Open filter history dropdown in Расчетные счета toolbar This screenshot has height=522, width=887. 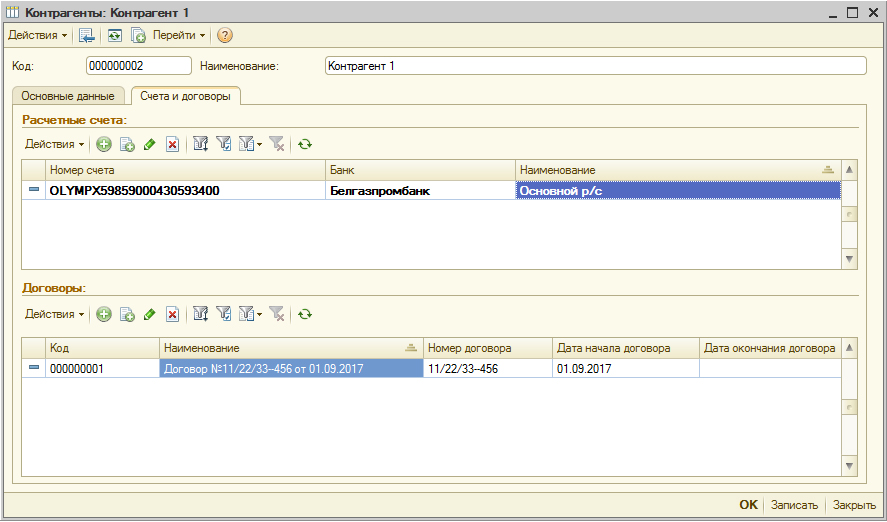[x=248, y=144]
